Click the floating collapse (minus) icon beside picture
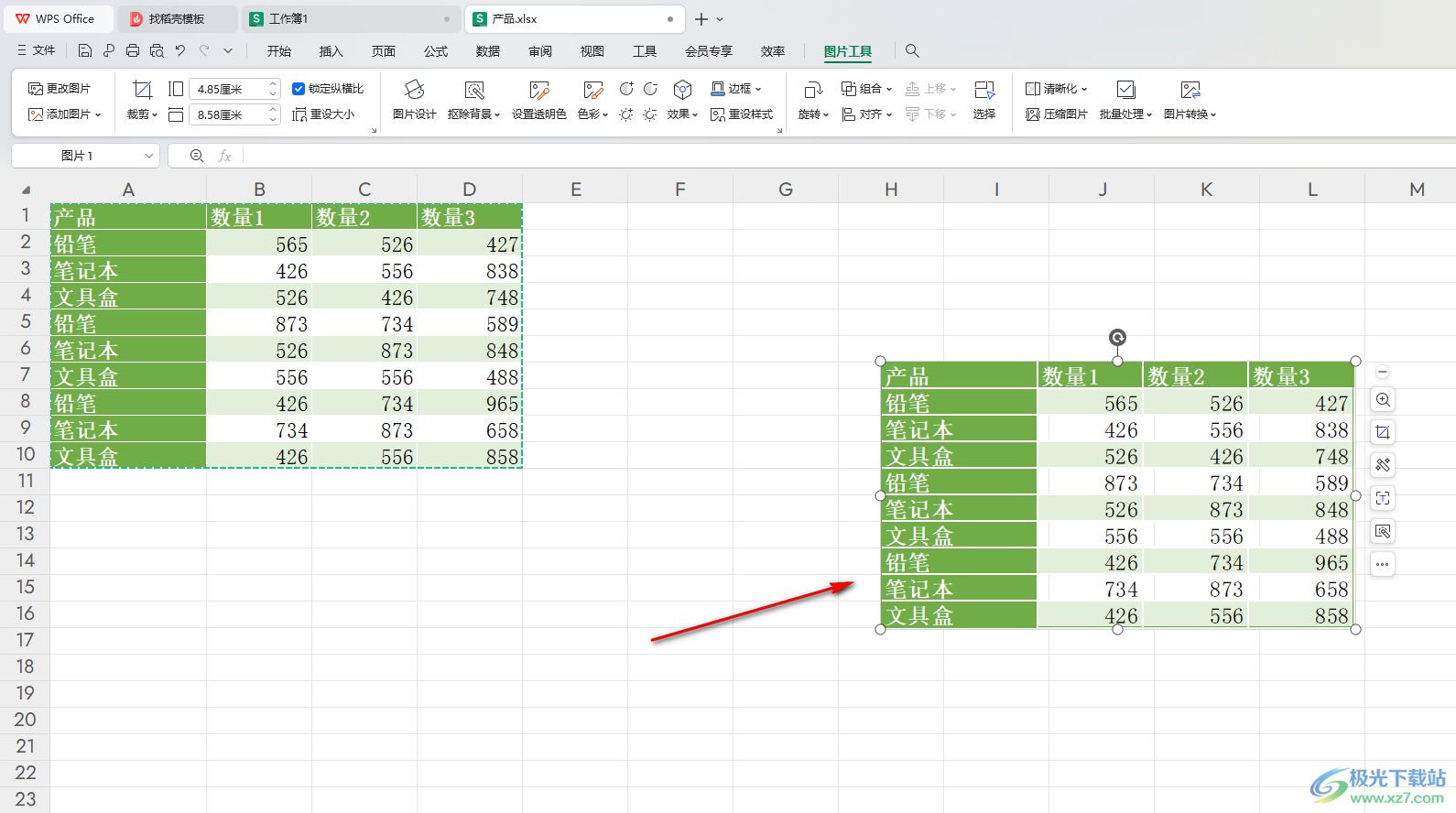This screenshot has width=1456, height=813. coord(1383,372)
